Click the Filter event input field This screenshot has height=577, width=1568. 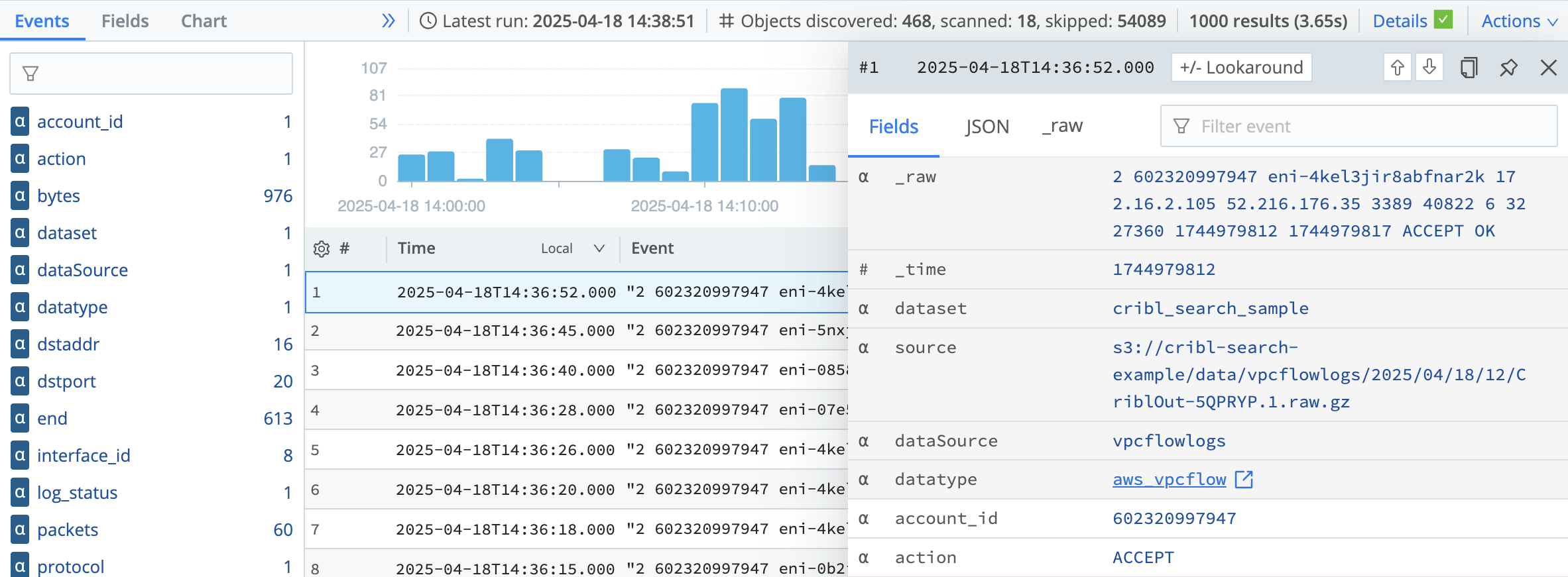tap(1366, 127)
